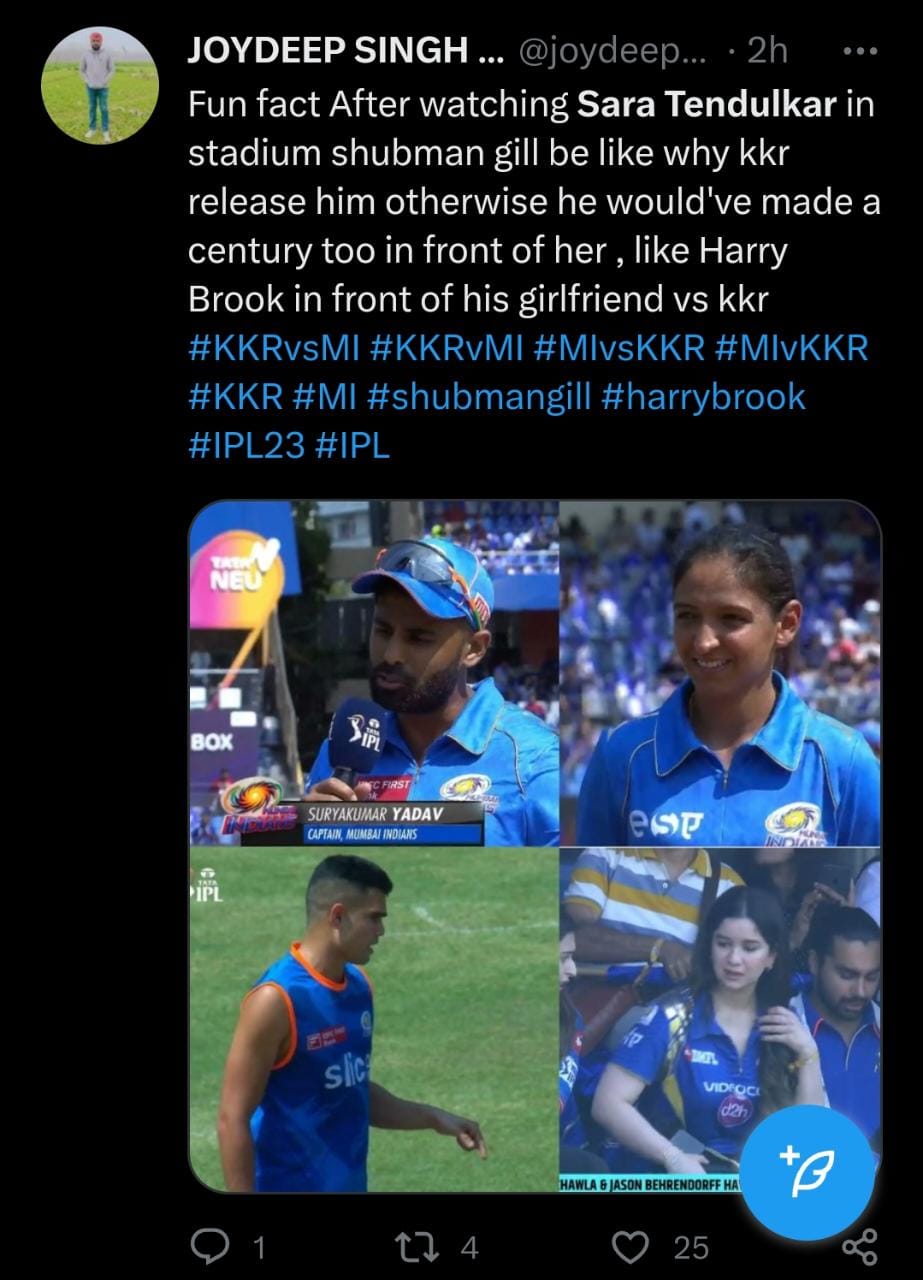
Task: Tap the #MIvKKR hashtag
Action: coord(792,348)
